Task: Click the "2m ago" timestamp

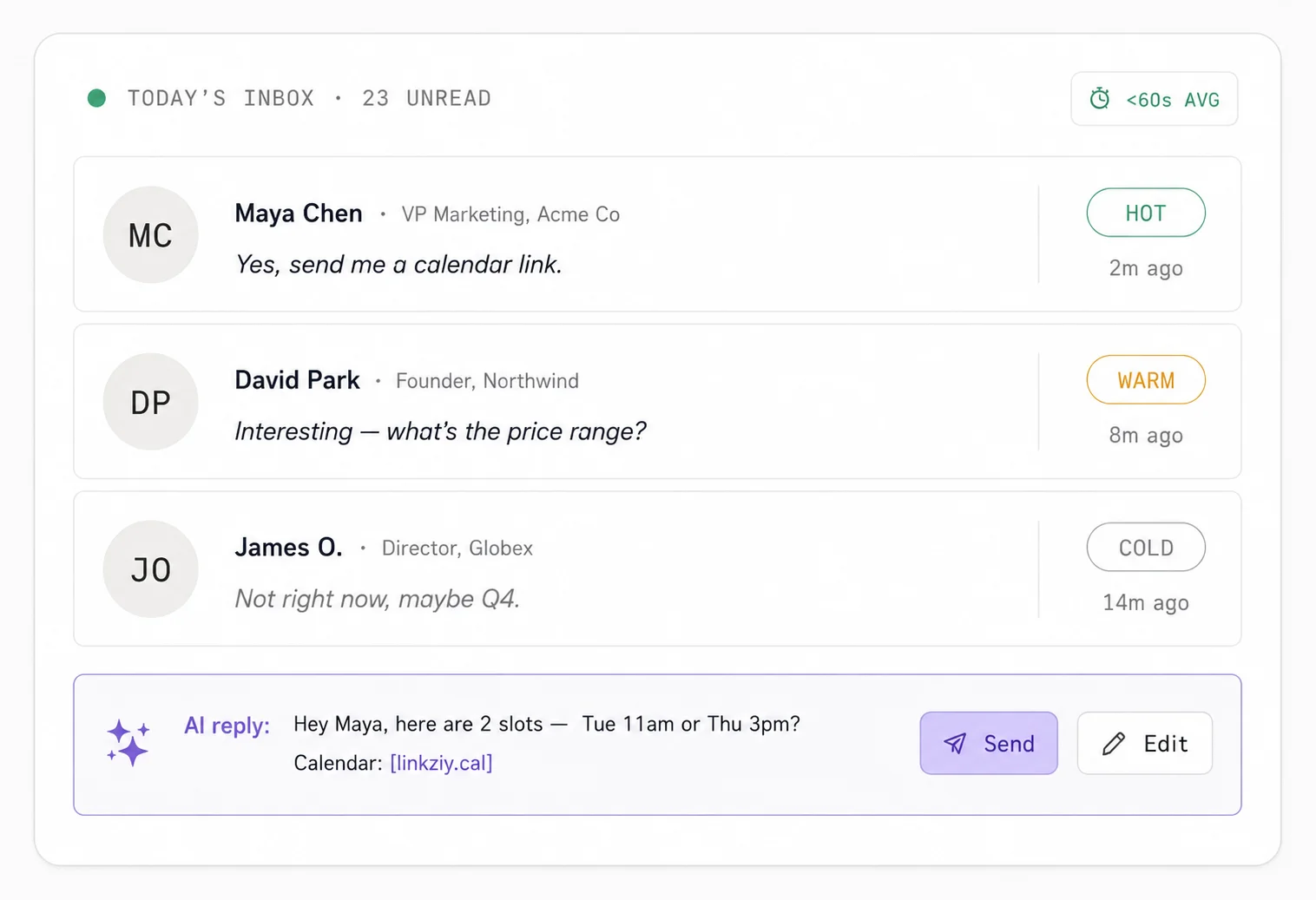Action: click(1146, 269)
